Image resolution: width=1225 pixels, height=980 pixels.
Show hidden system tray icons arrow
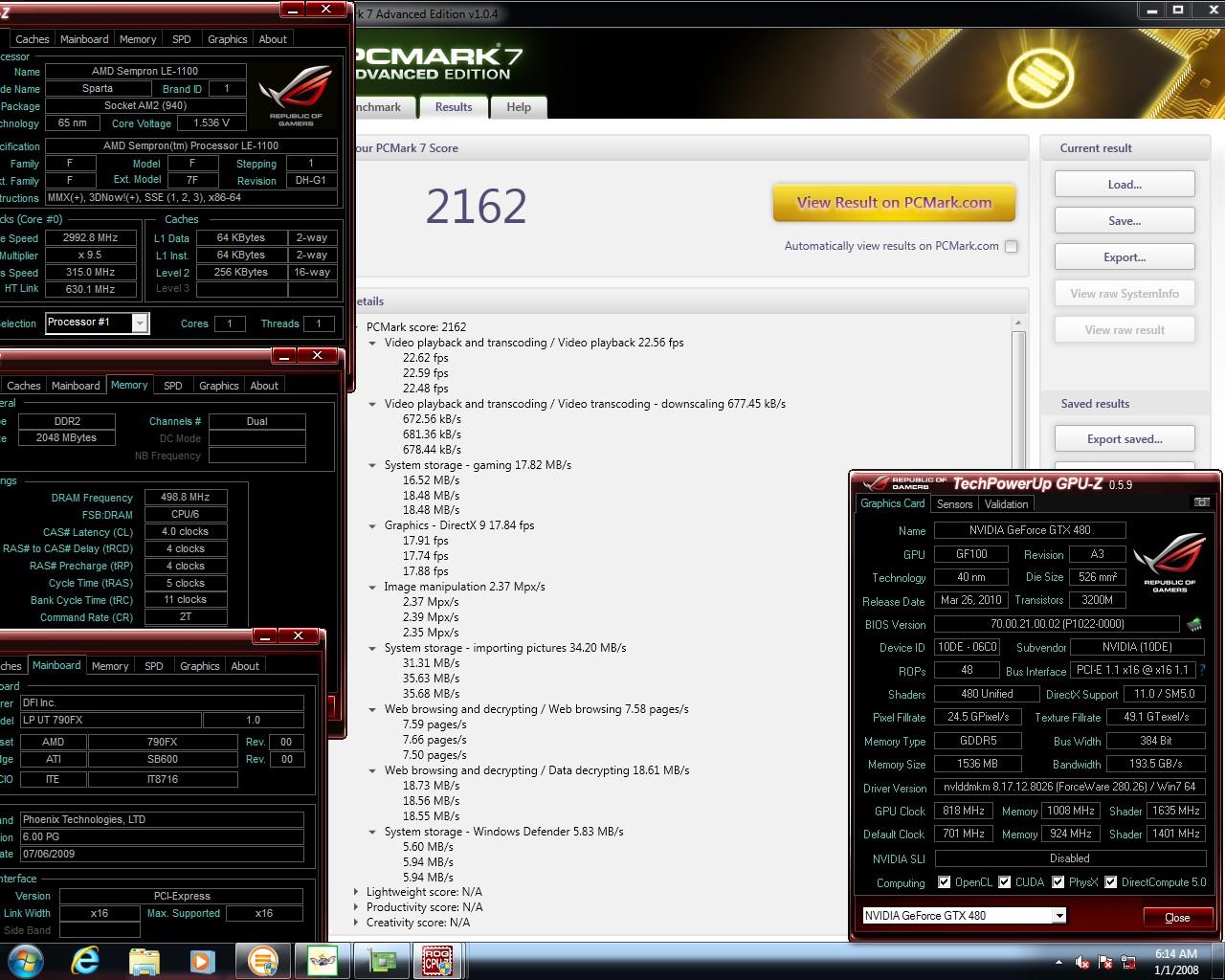[1058, 962]
